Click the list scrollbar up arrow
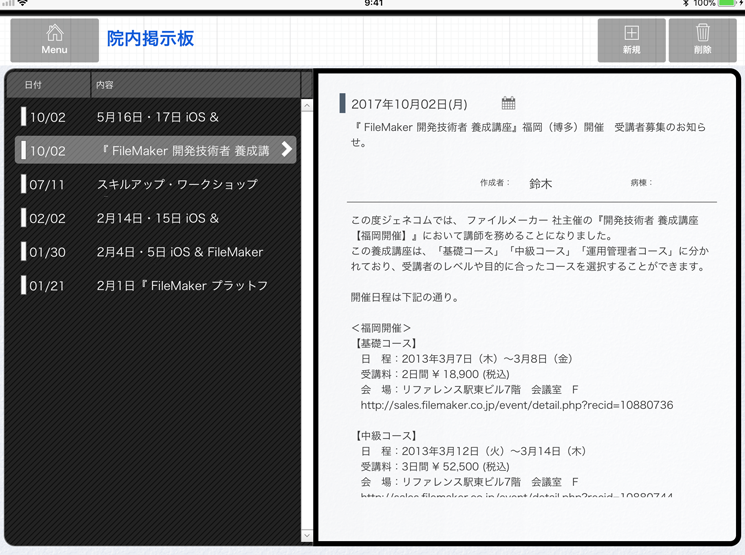The width and height of the screenshot is (745, 555). 308,105
